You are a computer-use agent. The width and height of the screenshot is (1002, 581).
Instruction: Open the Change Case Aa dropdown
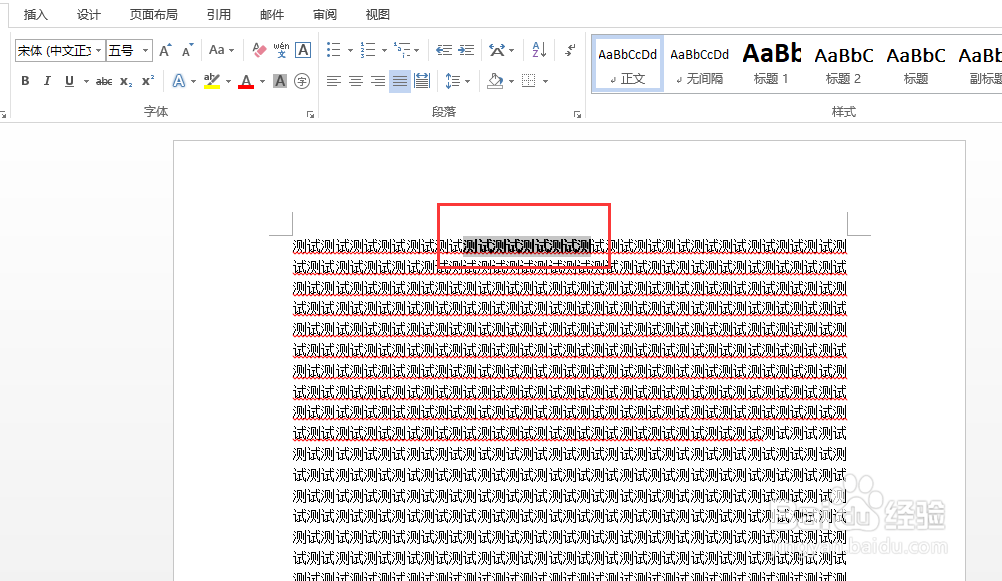pos(222,50)
